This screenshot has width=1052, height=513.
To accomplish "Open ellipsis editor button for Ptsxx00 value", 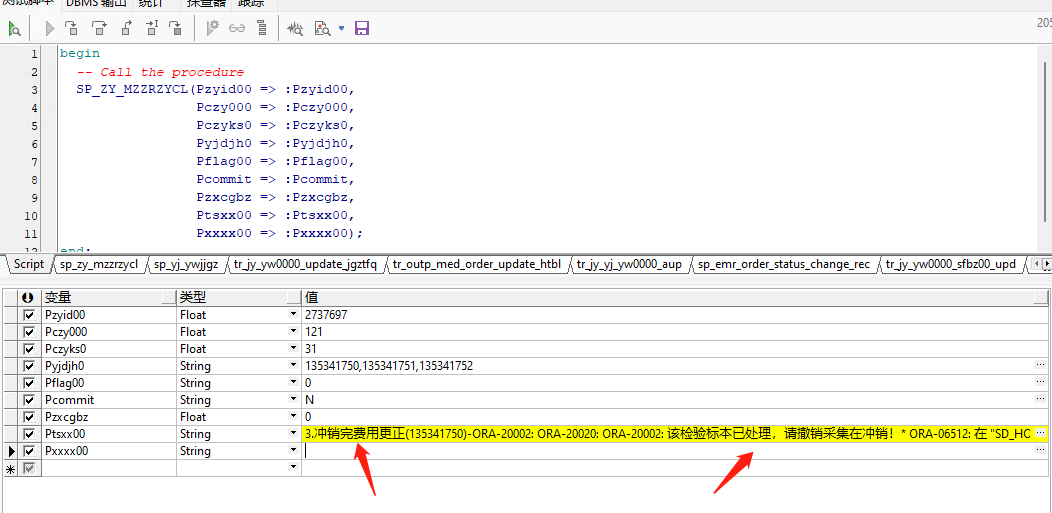I will tap(1040, 434).
